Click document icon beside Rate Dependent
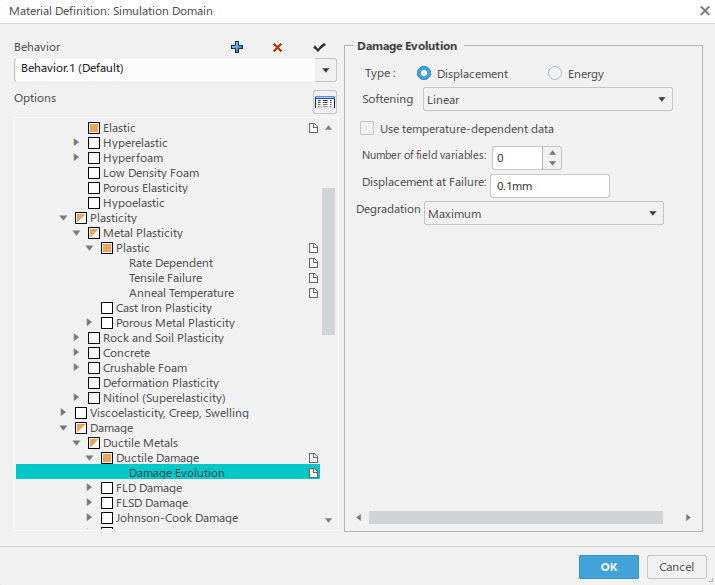 coord(313,263)
